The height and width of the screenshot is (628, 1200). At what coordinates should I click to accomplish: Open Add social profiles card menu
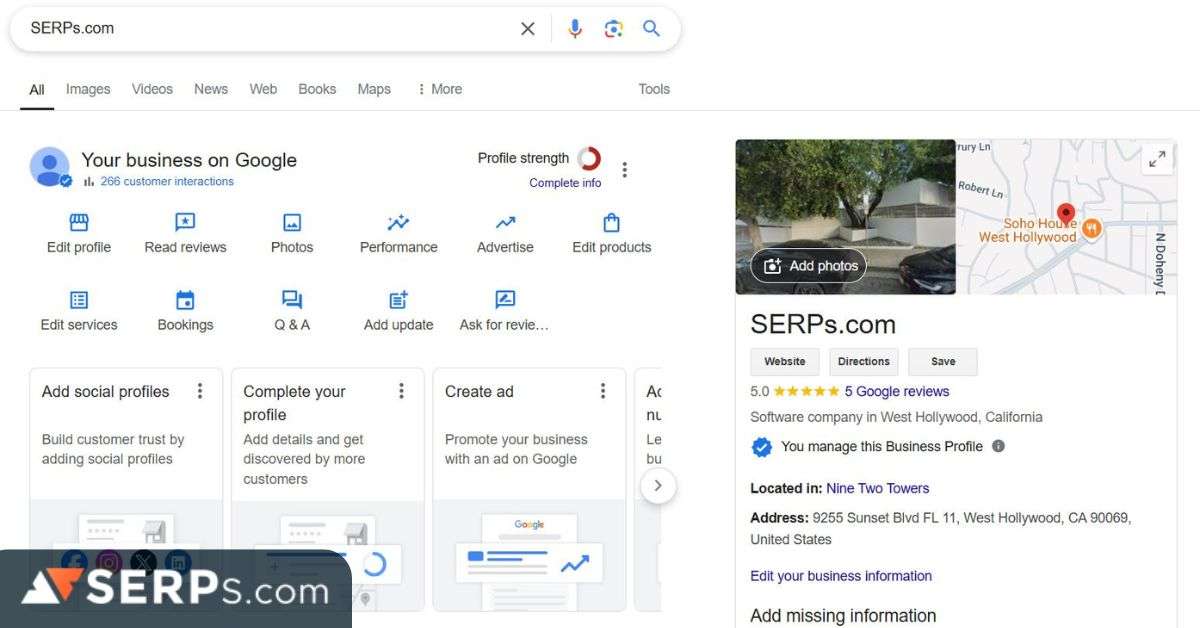tap(200, 391)
